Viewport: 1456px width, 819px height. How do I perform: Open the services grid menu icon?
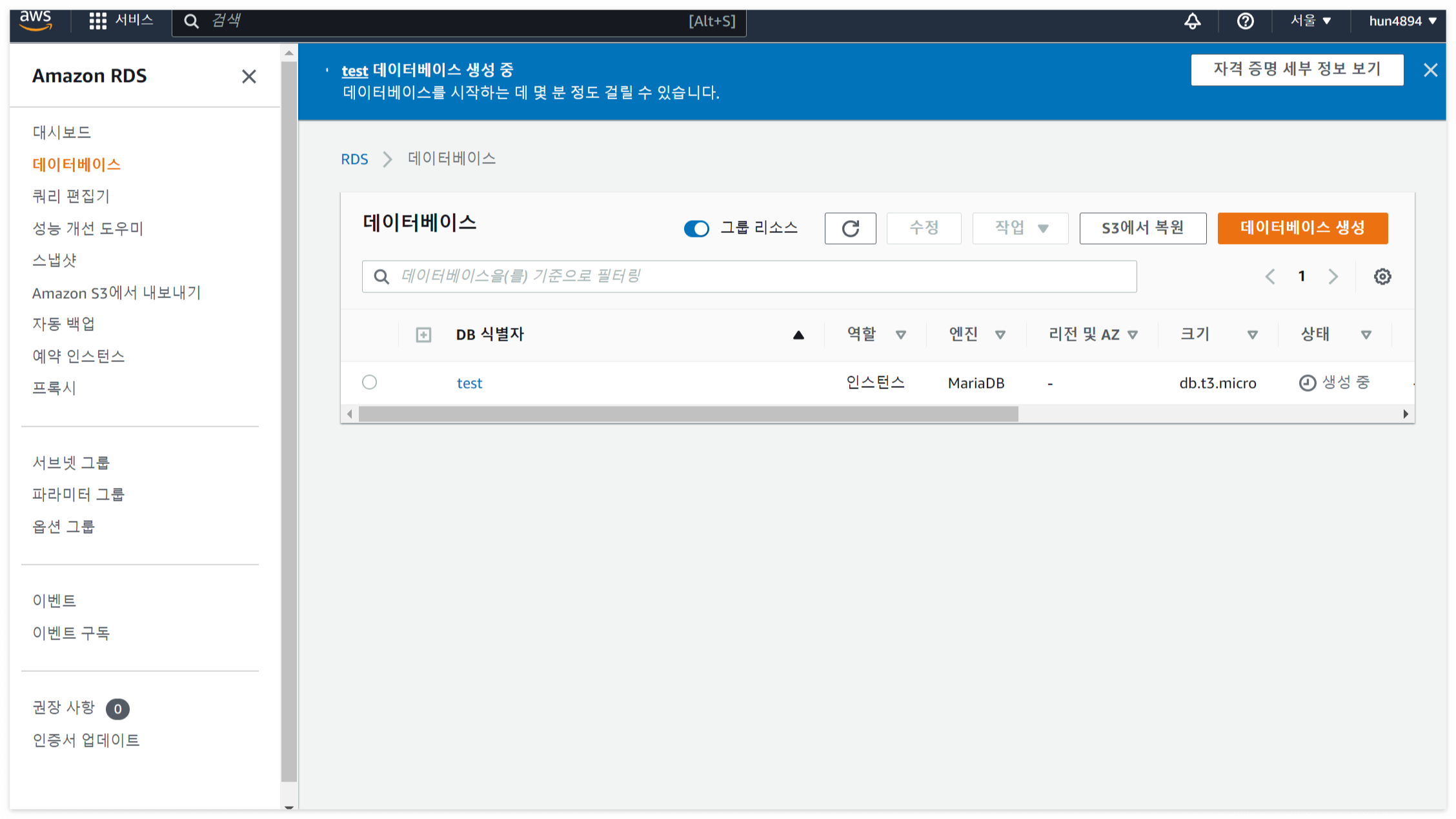point(97,21)
